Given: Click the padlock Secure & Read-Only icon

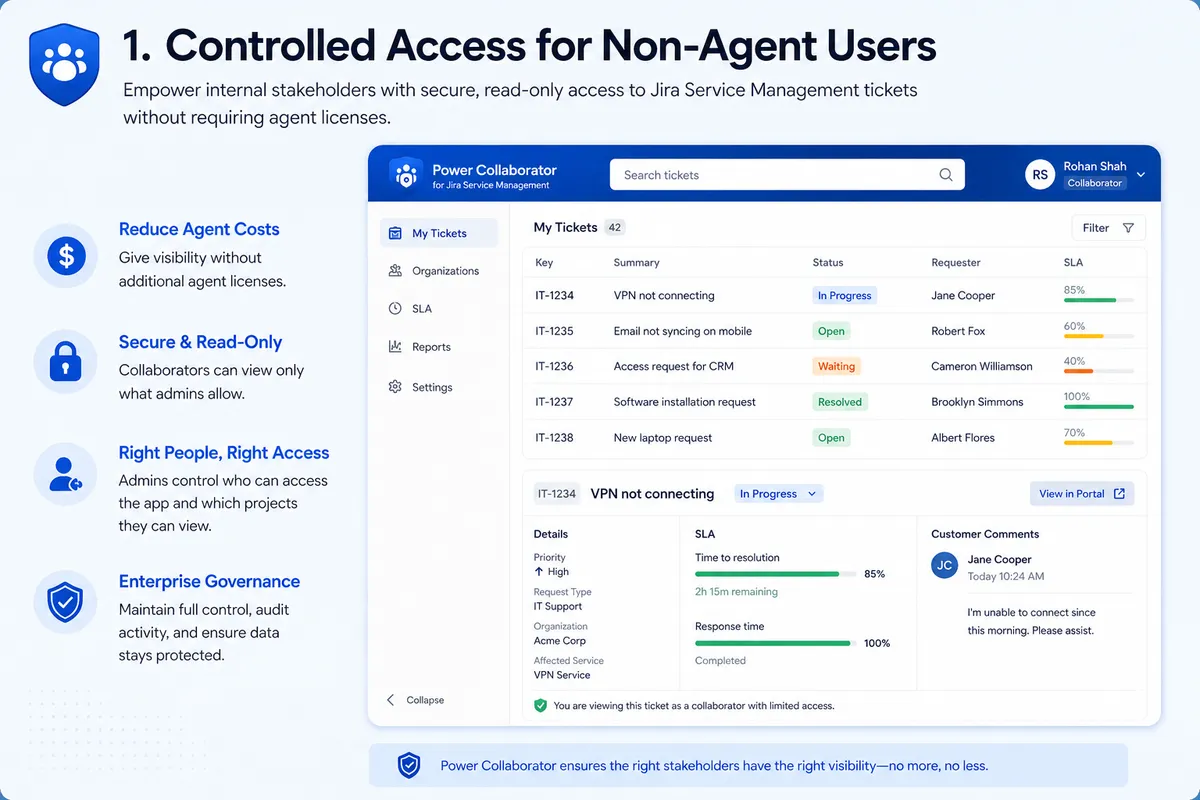Looking at the screenshot, I should coord(66,361).
